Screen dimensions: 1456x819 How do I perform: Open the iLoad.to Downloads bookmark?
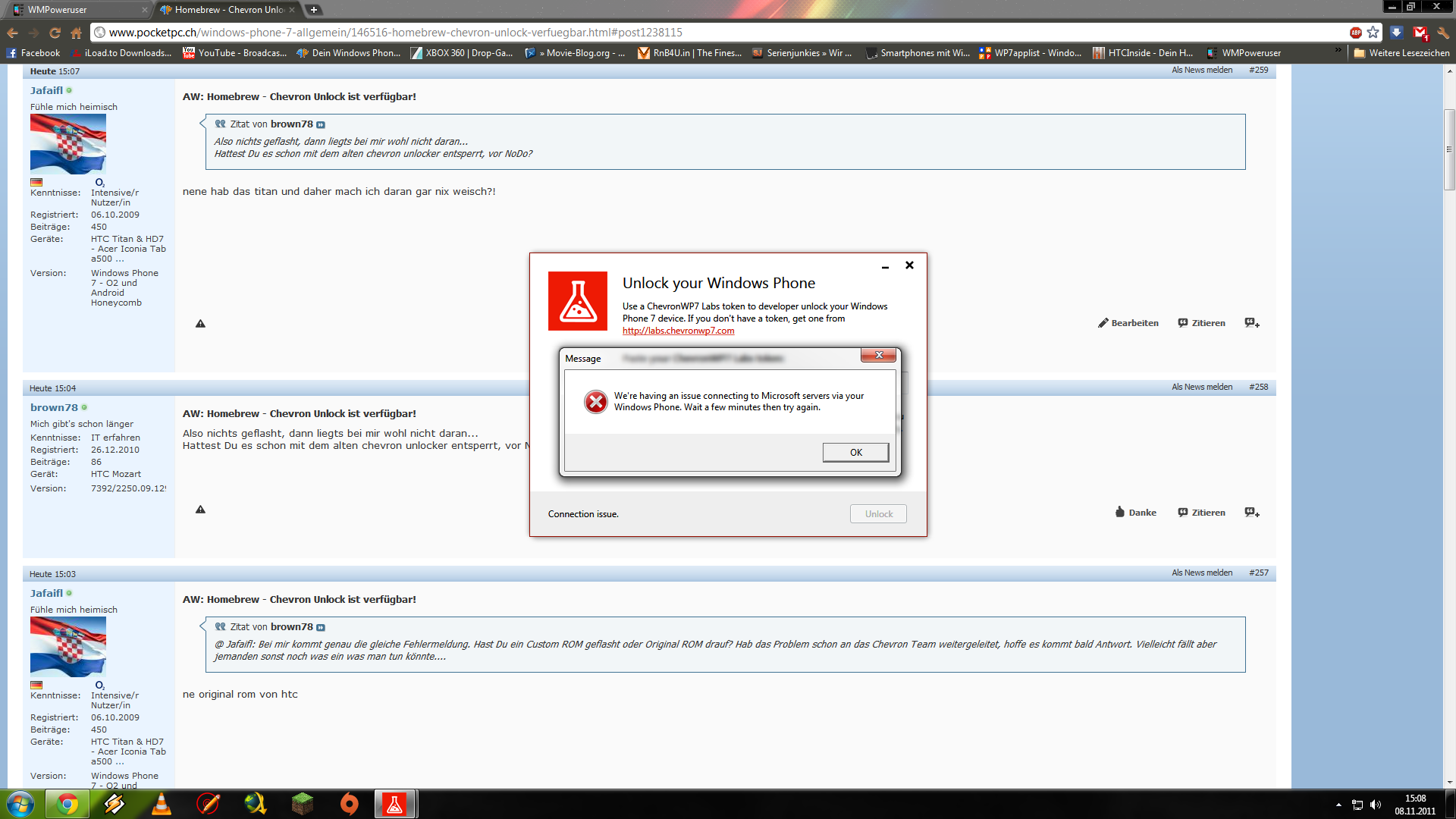coord(121,53)
